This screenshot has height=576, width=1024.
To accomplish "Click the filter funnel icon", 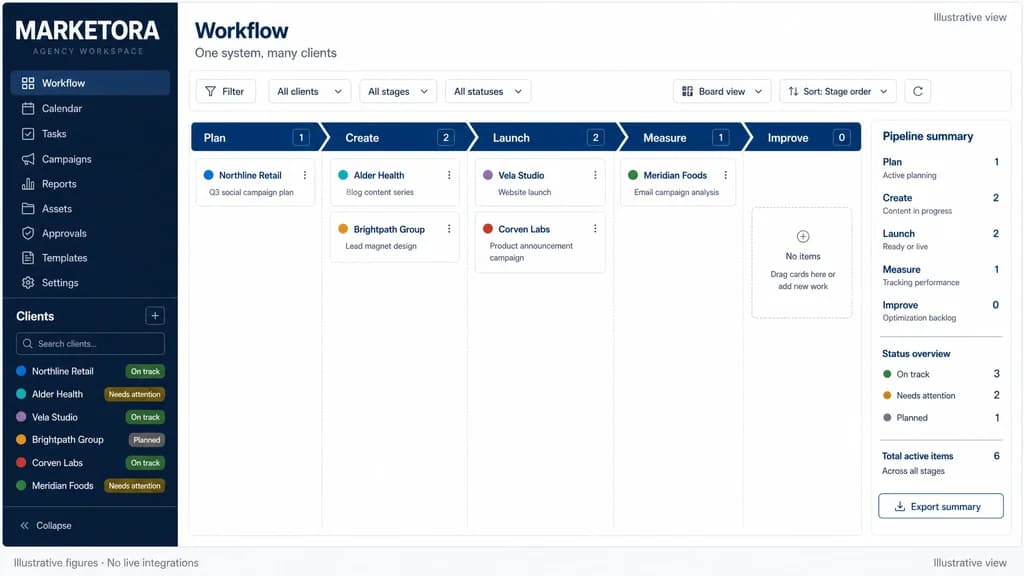I will pyautogui.click(x=210, y=91).
